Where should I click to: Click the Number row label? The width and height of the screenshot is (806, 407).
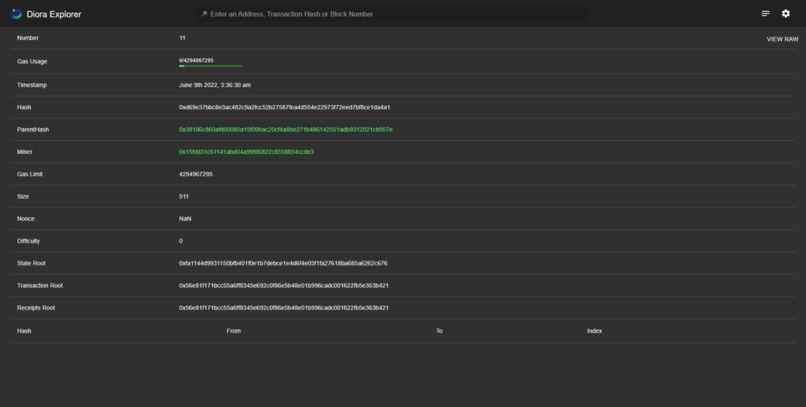28,38
